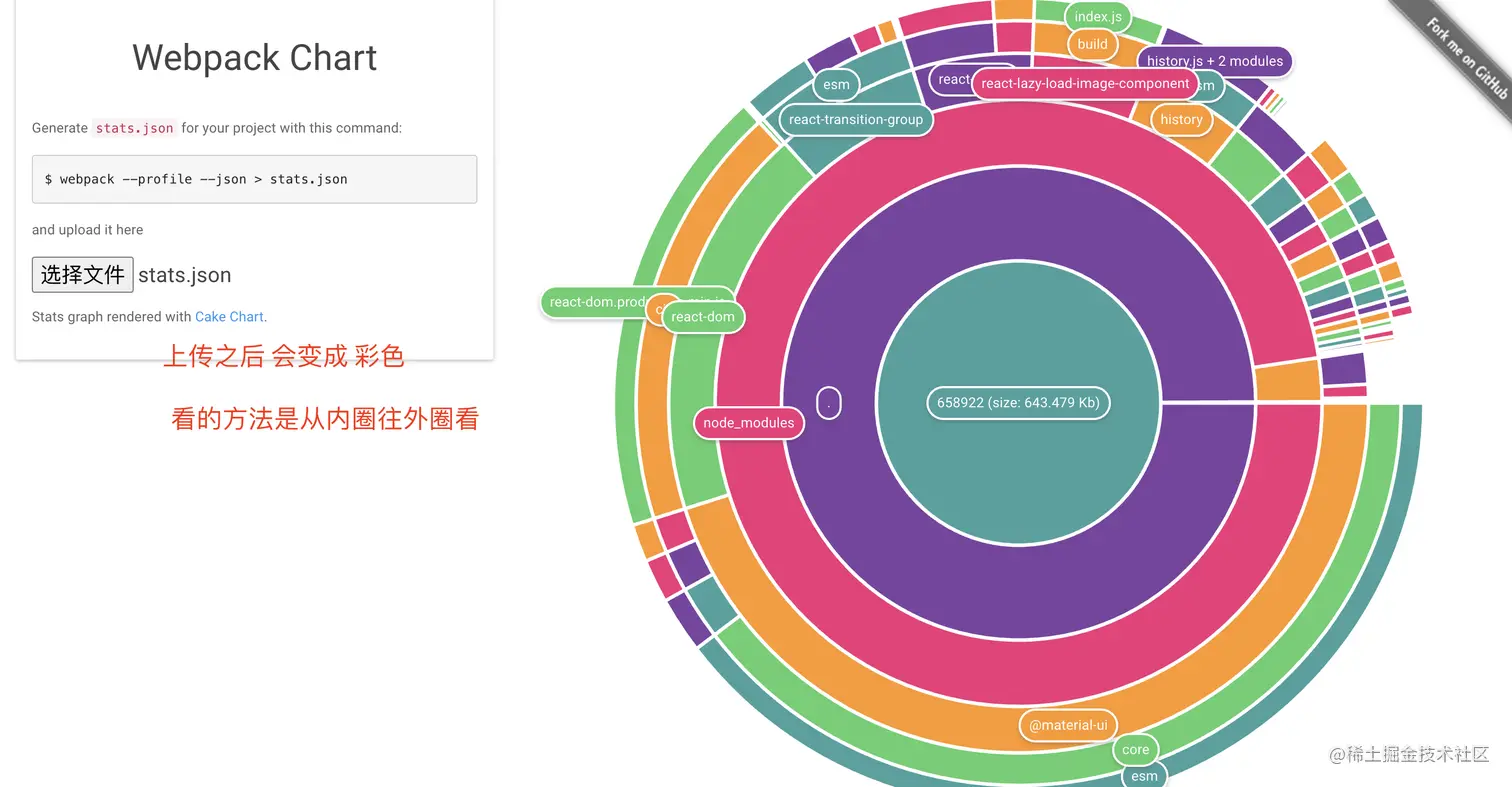
Task: Click the build chart label
Action: coord(1092,44)
